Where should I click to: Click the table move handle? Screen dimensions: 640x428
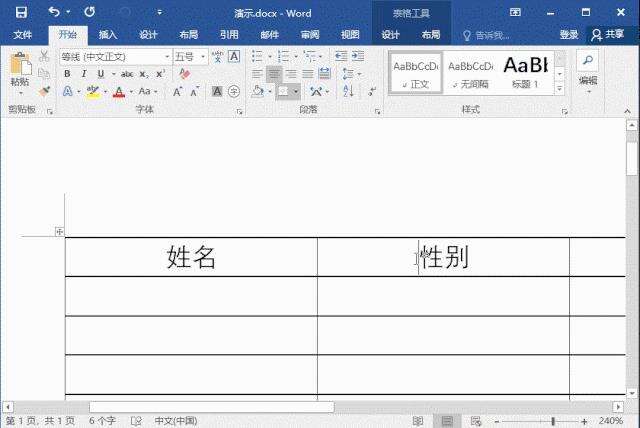click(59, 232)
